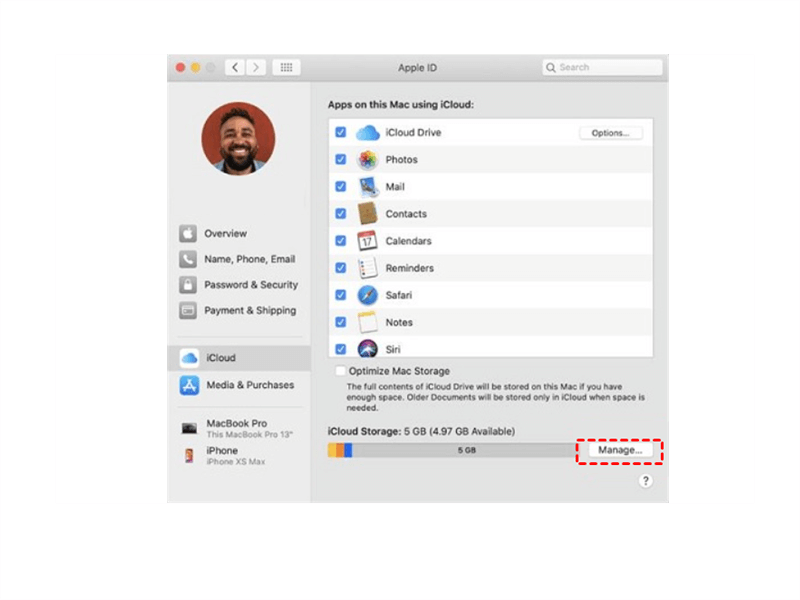Click the card icon beside Payment & Shipping
This screenshot has height=600, width=800.
point(188,310)
